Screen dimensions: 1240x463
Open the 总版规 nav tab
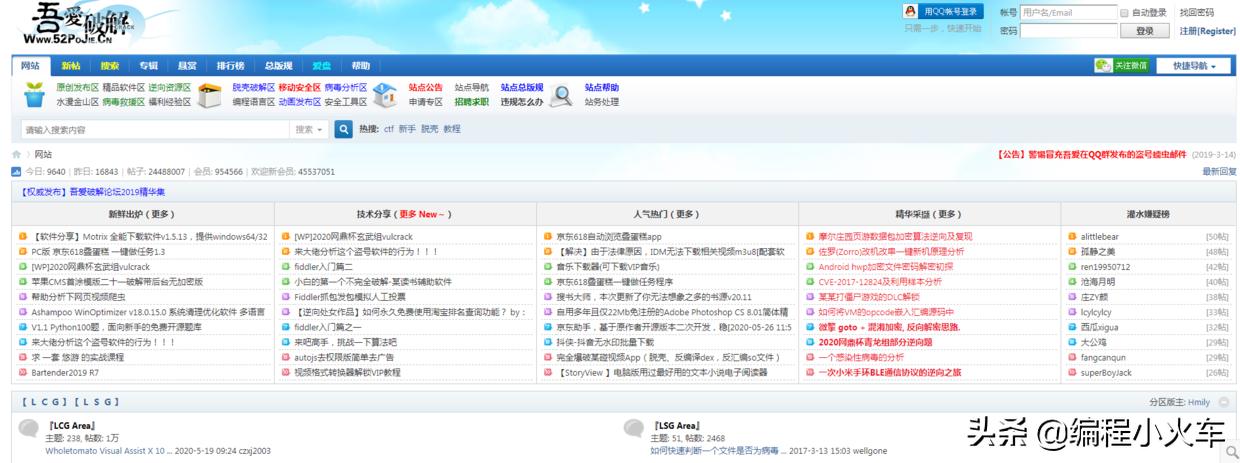click(x=279, y=66)
